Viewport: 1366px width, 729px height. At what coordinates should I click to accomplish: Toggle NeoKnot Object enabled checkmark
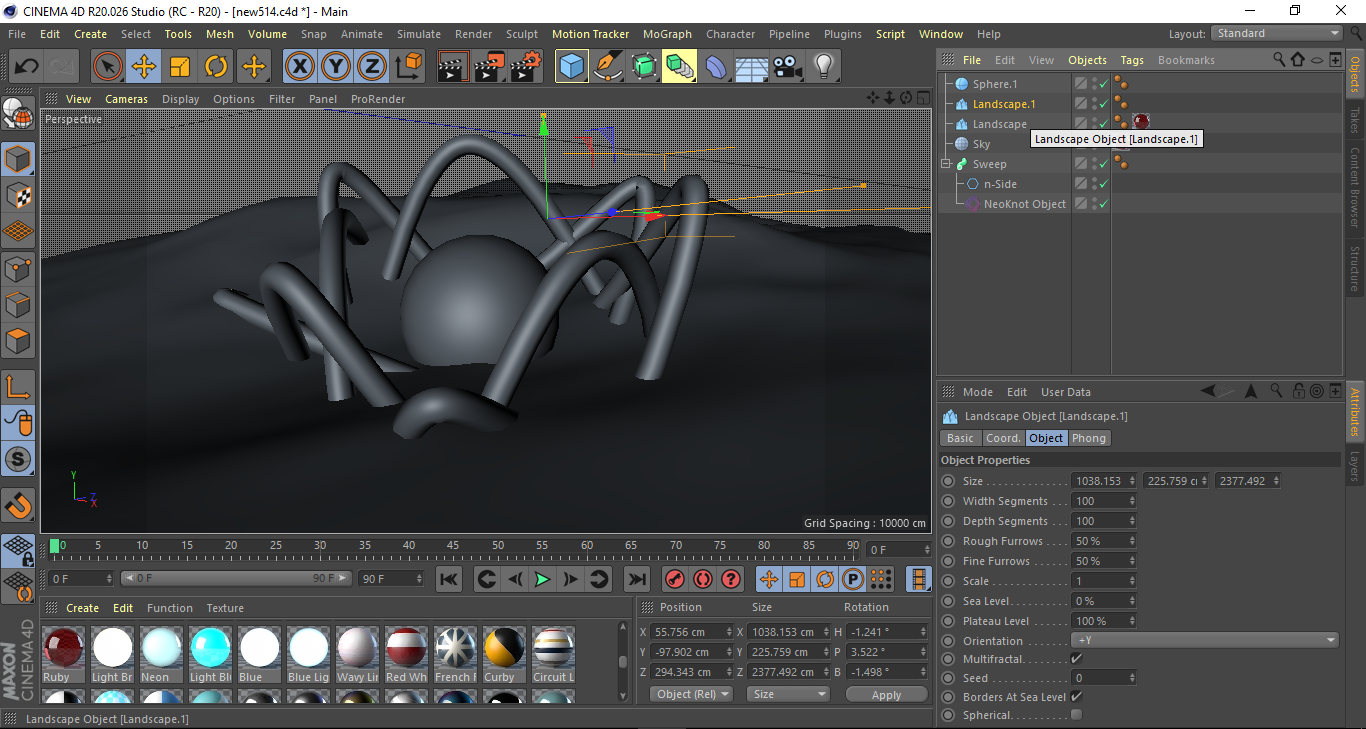[1103, 204]
